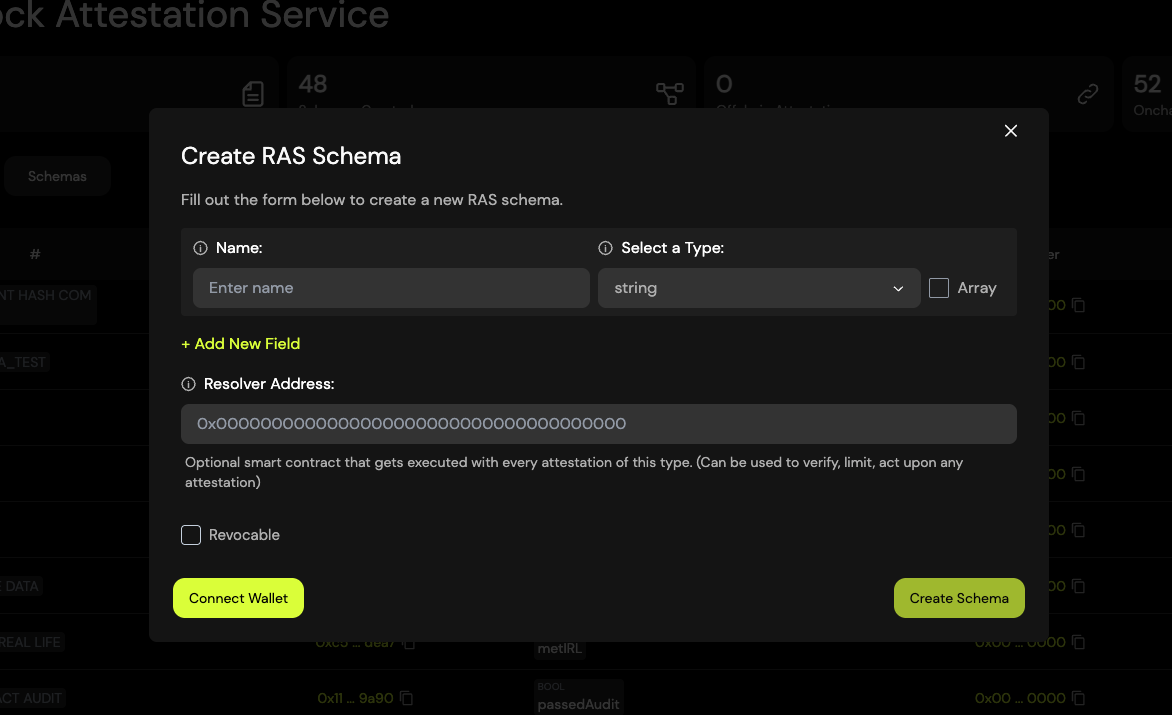Image resolution: width=1172 pixels, height=715 pixels.
Task: Click the Connect Wallet button
Action: 238,597
